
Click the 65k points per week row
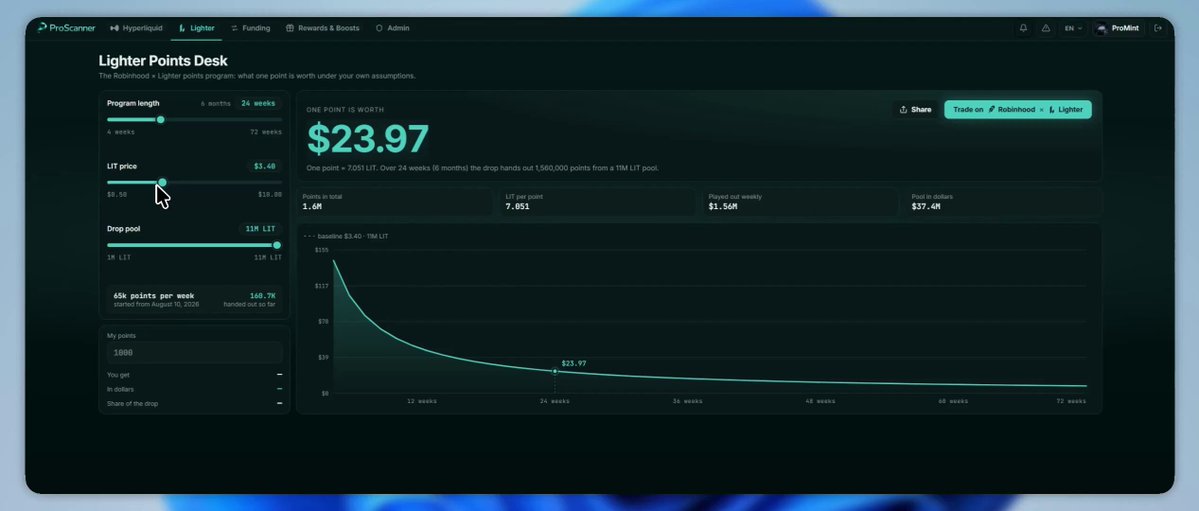[x=194, y=299]
